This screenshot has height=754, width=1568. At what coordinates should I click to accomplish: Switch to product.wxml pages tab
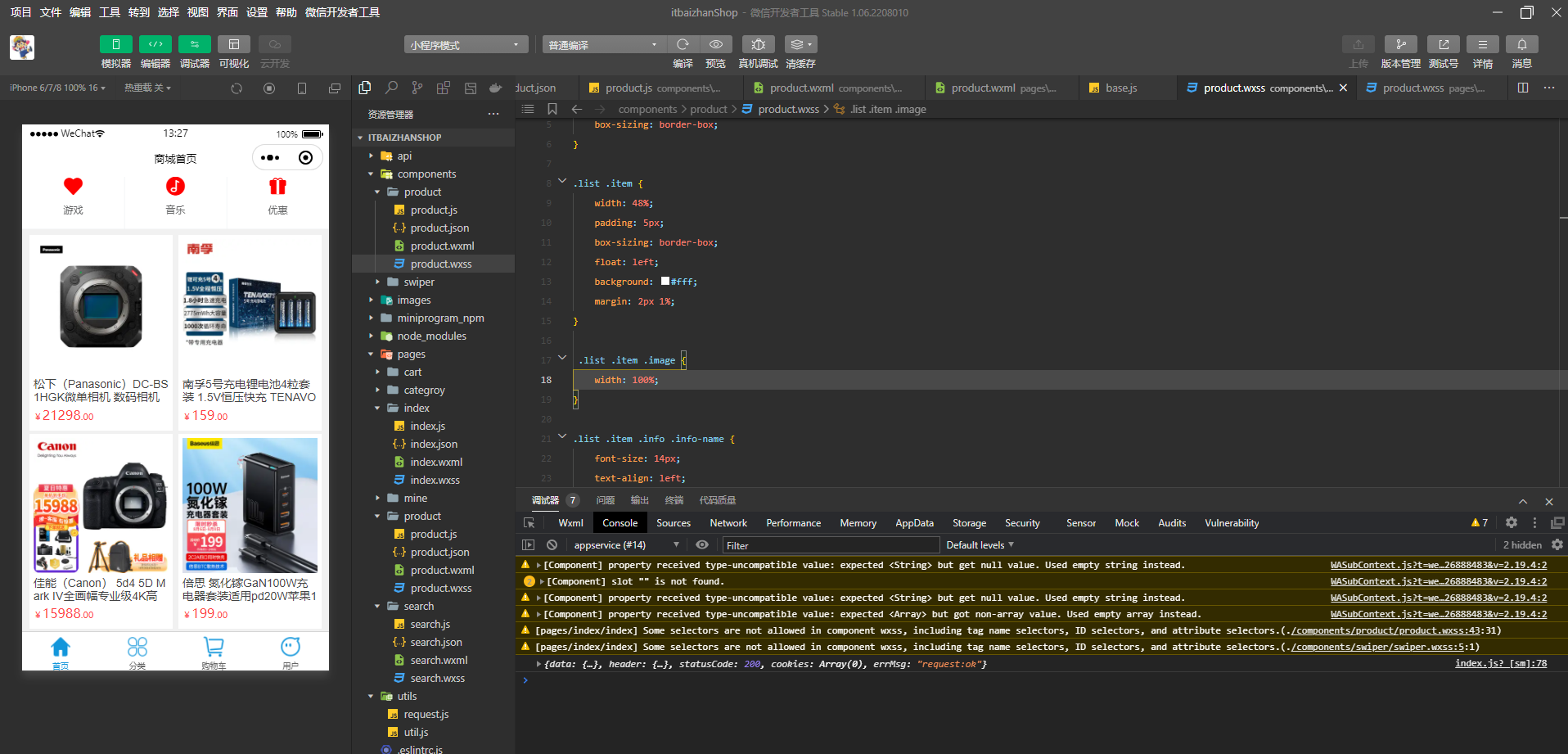click(1003, 88)
